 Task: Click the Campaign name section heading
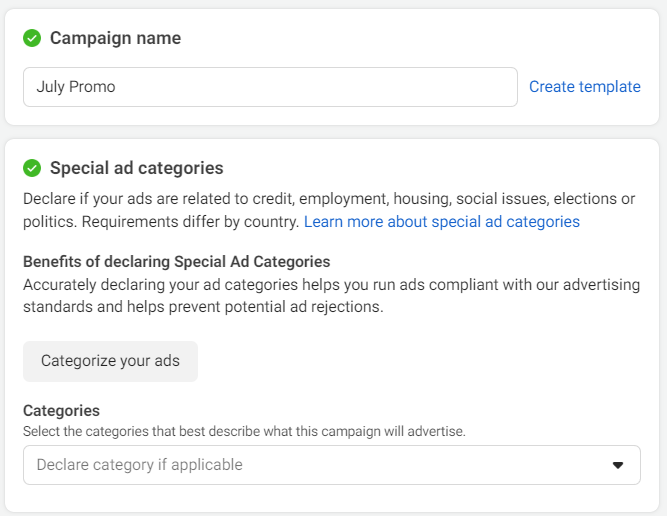click(x=115, y=38)
